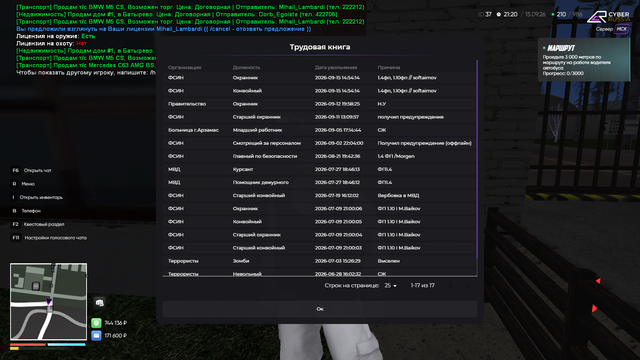Screen dimensions: 640x360
Task: Click the I Открыть инвентарь hint
Action: pos(37,197)
